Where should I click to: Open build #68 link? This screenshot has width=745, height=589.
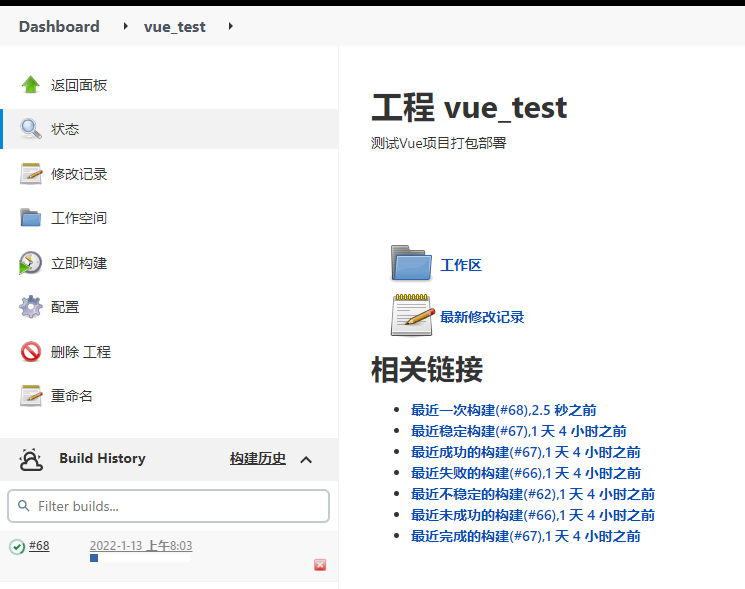tap(39, 546)
